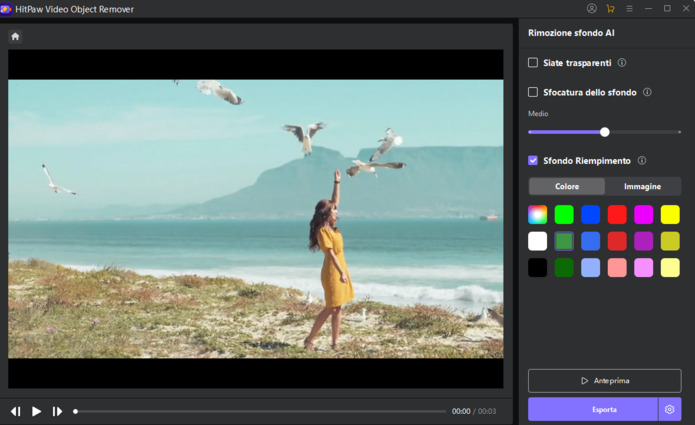Viewport: 695px width, 425px height.
Task: Open the shopping cart icon
Action: pos(610,9)
